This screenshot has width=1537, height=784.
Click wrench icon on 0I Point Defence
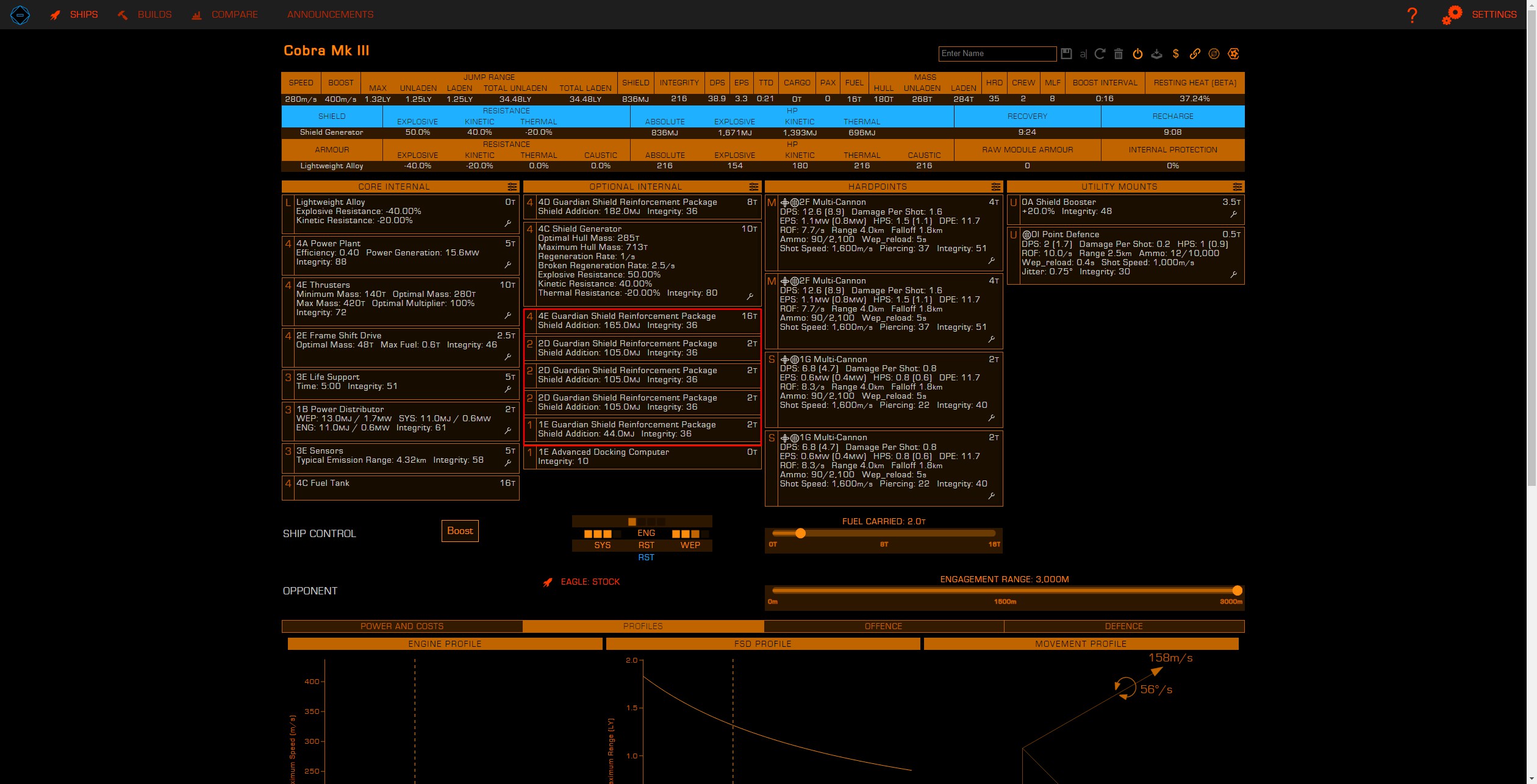click(x=1233, y=275)
